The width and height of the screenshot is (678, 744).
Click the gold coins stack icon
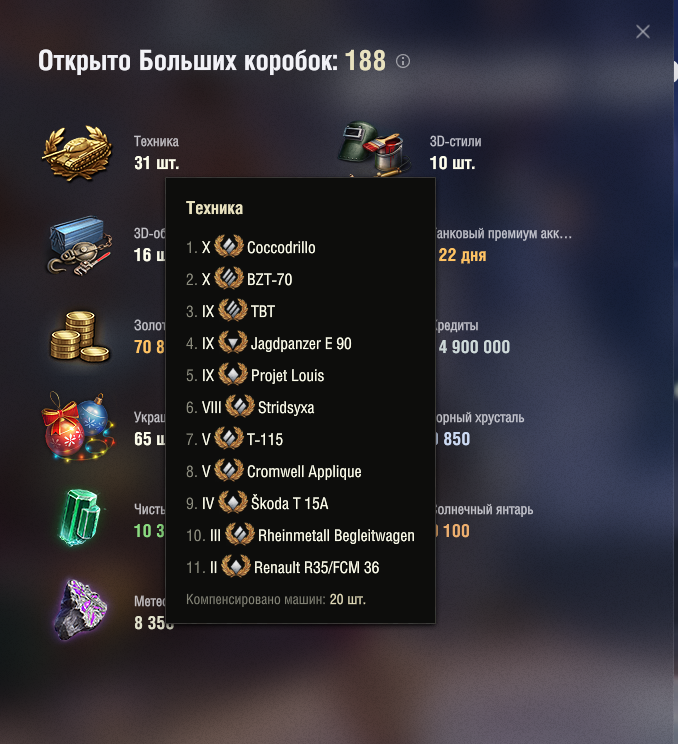coord(80,337)
